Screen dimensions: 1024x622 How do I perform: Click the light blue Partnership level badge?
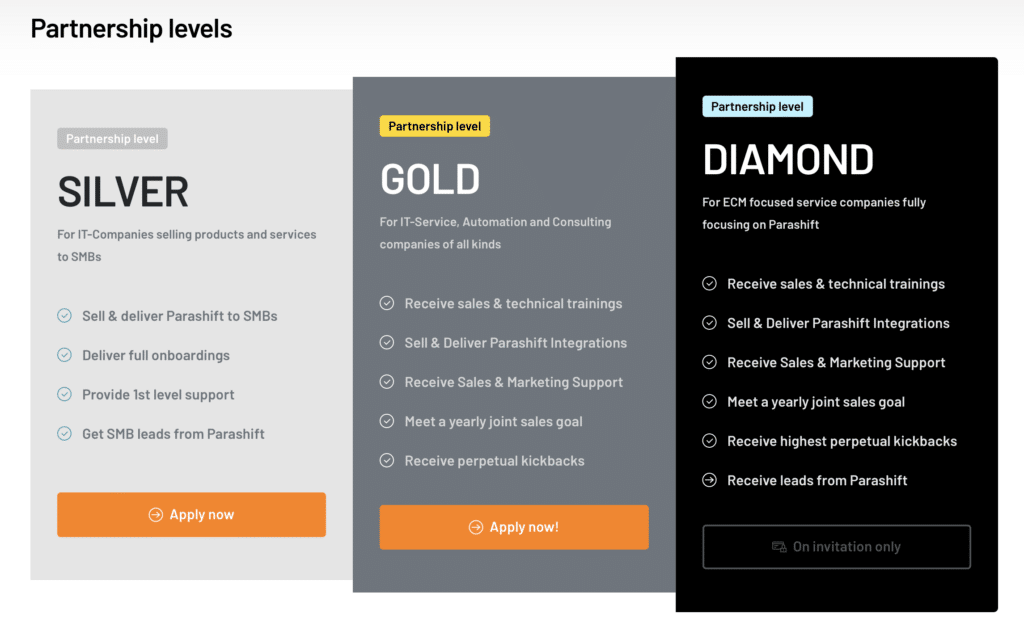tap(757, 107)
